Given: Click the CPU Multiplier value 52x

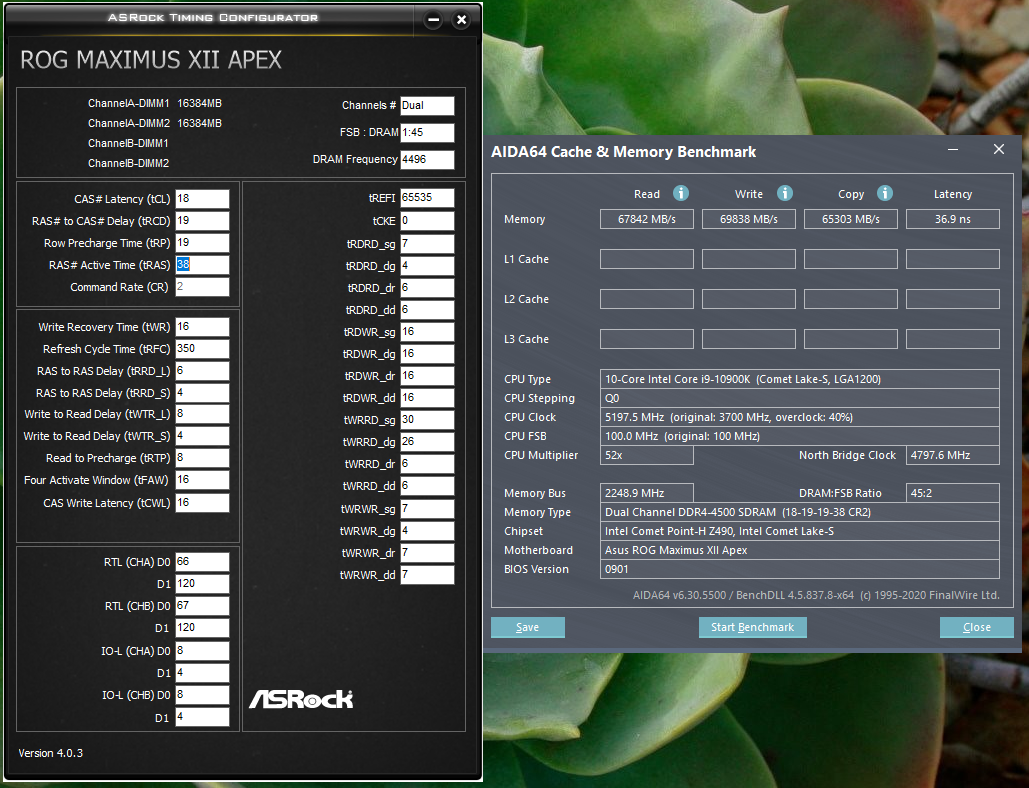Looking at the screenshot, I should (x=646, y=455).
